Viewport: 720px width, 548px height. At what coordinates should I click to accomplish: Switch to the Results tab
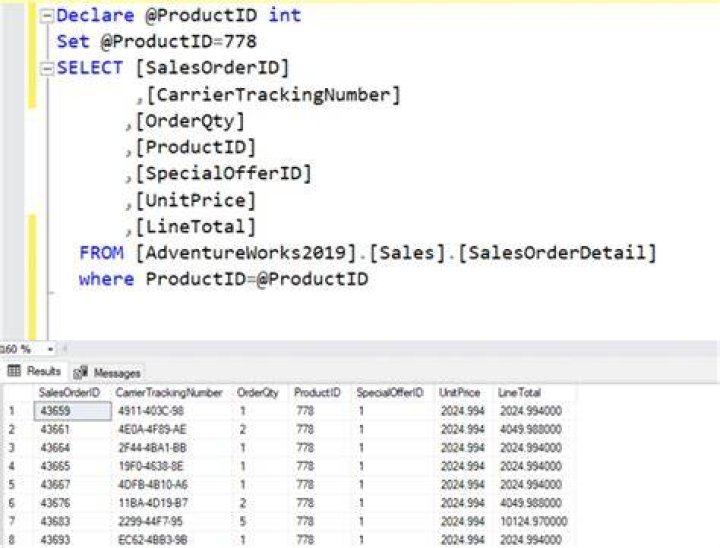(34, 371)
